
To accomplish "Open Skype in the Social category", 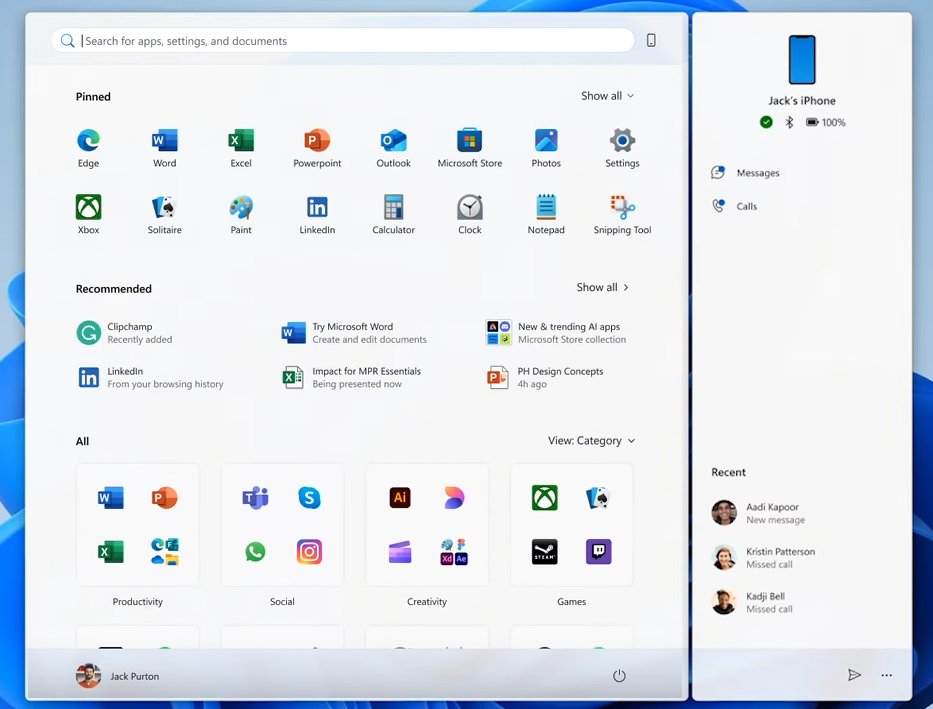I will [309, 497].
